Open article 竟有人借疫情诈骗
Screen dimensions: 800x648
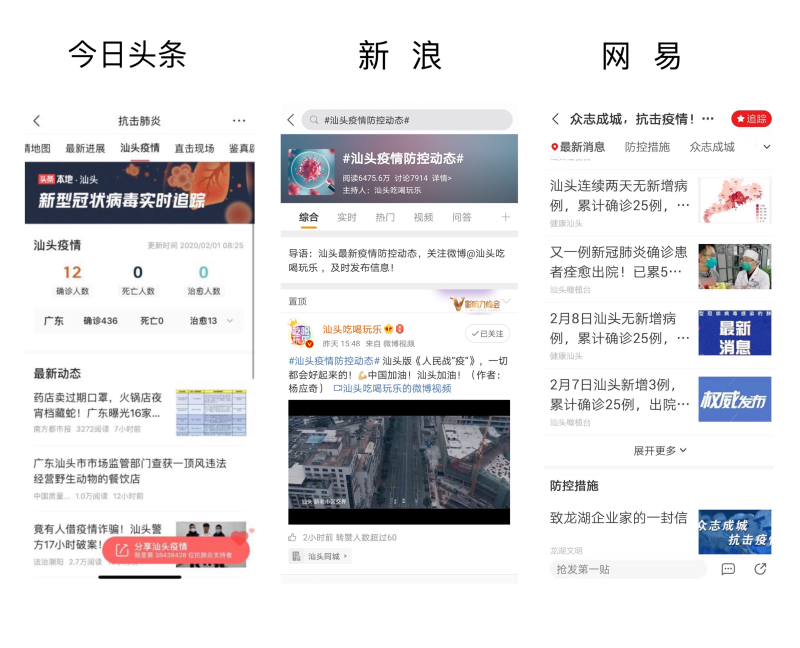coord(98,537)
